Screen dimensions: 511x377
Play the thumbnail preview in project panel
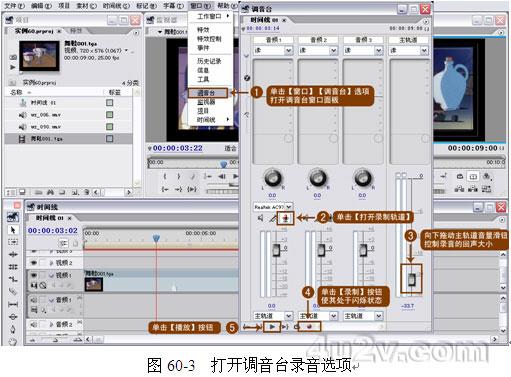(13, 67)
